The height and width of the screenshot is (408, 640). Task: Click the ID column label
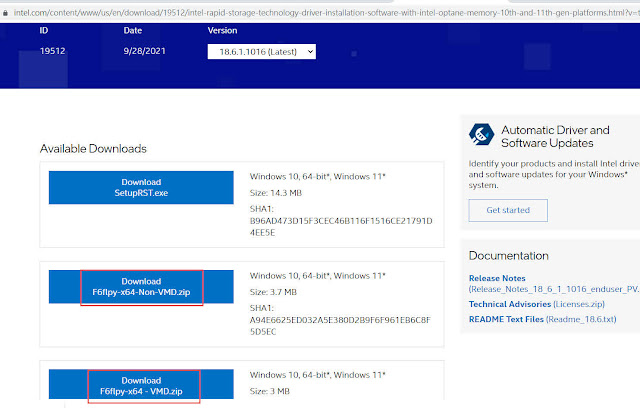44,31
